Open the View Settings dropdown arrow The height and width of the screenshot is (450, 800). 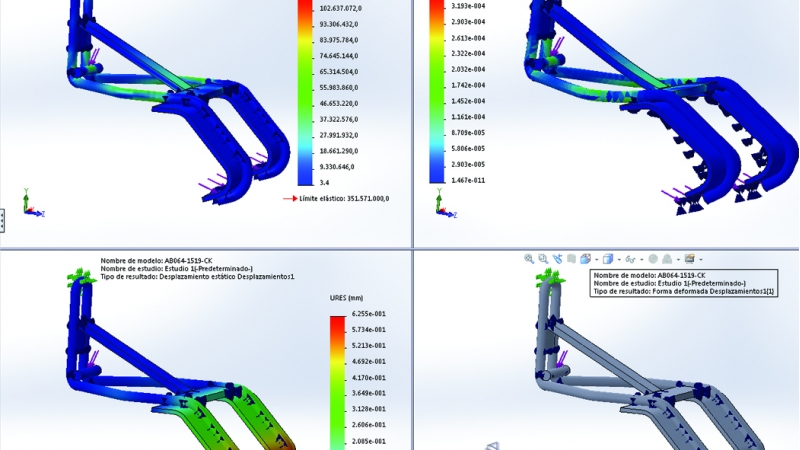pos(700,259)
